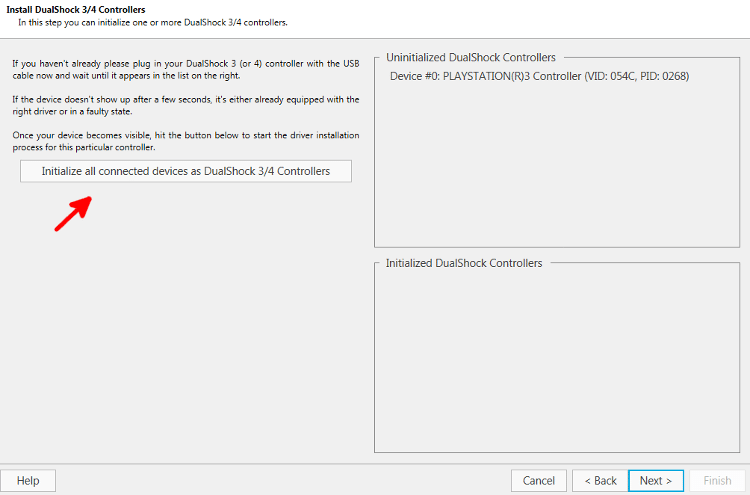Open the Help button

tap(28, 481)
